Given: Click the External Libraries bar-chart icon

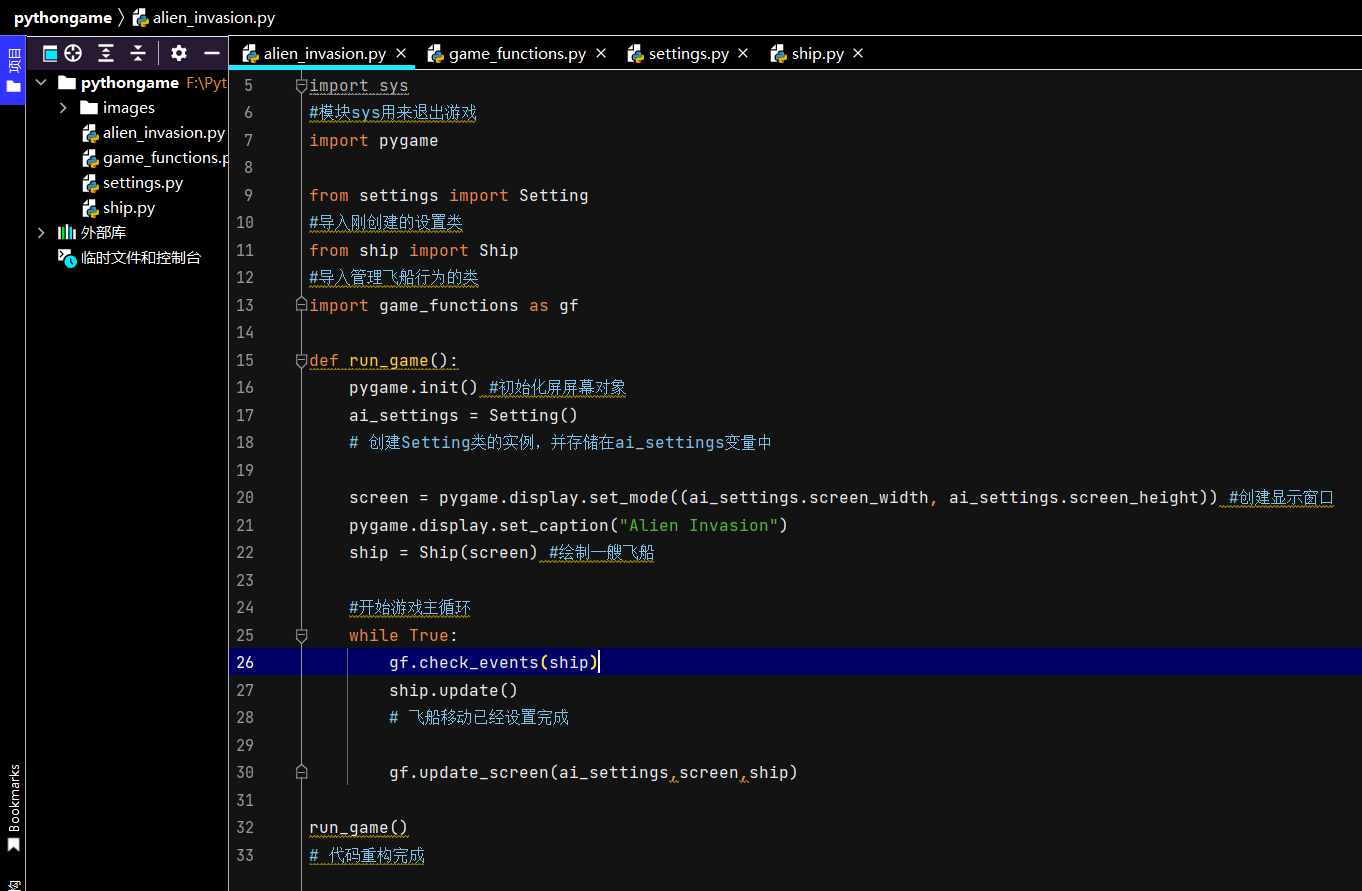Looking at the screenshot, I should click(x=67, y=232).
